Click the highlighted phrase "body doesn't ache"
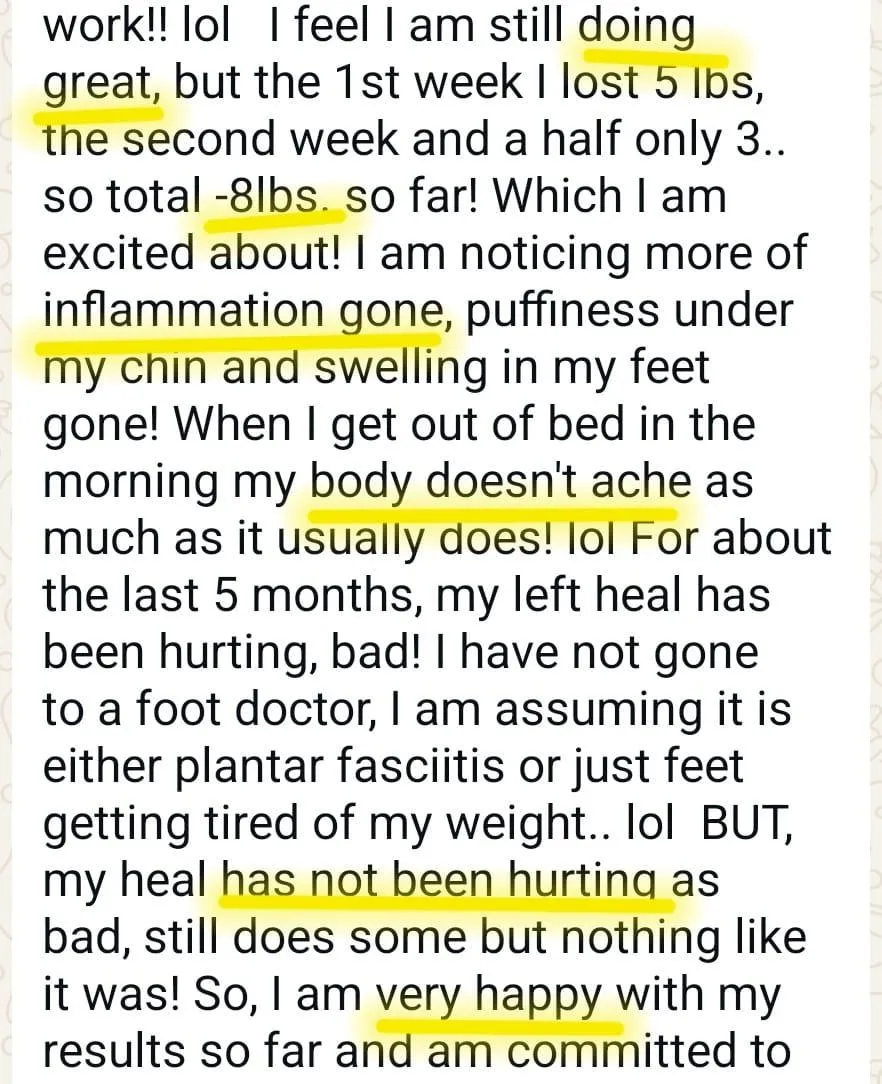 (501, 483)
